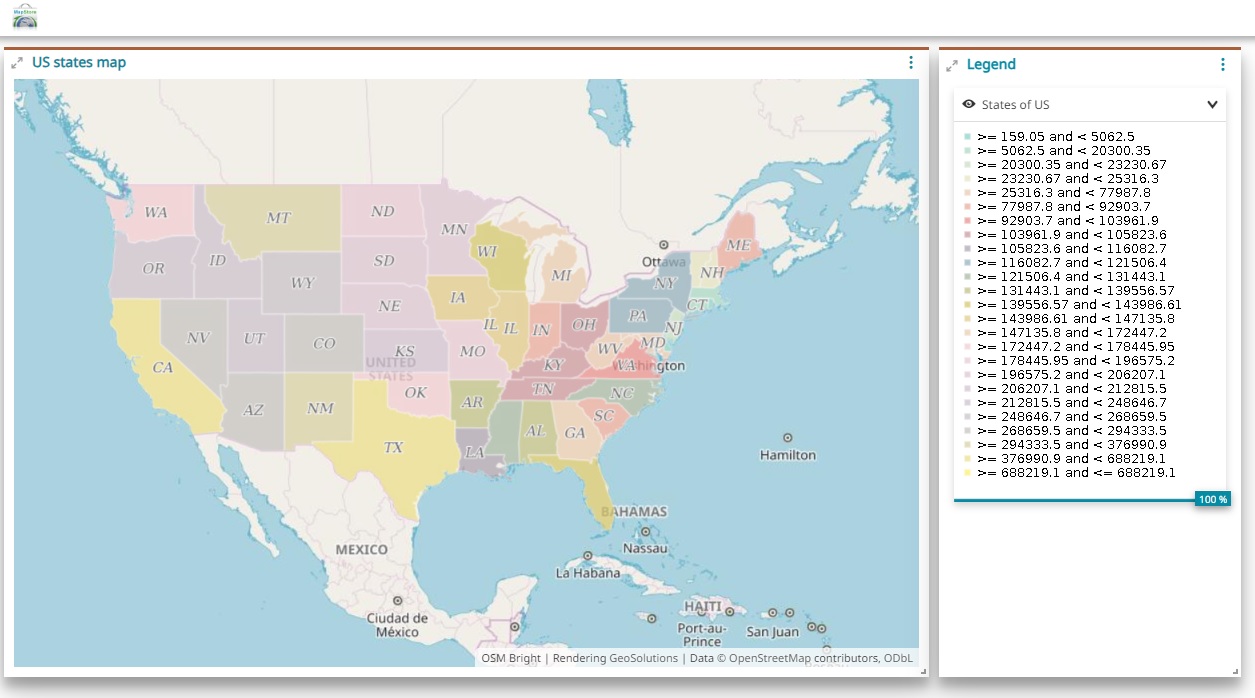Click the first legend swatch for 159.05 range

pyautogui.click(x=967, y=137)
